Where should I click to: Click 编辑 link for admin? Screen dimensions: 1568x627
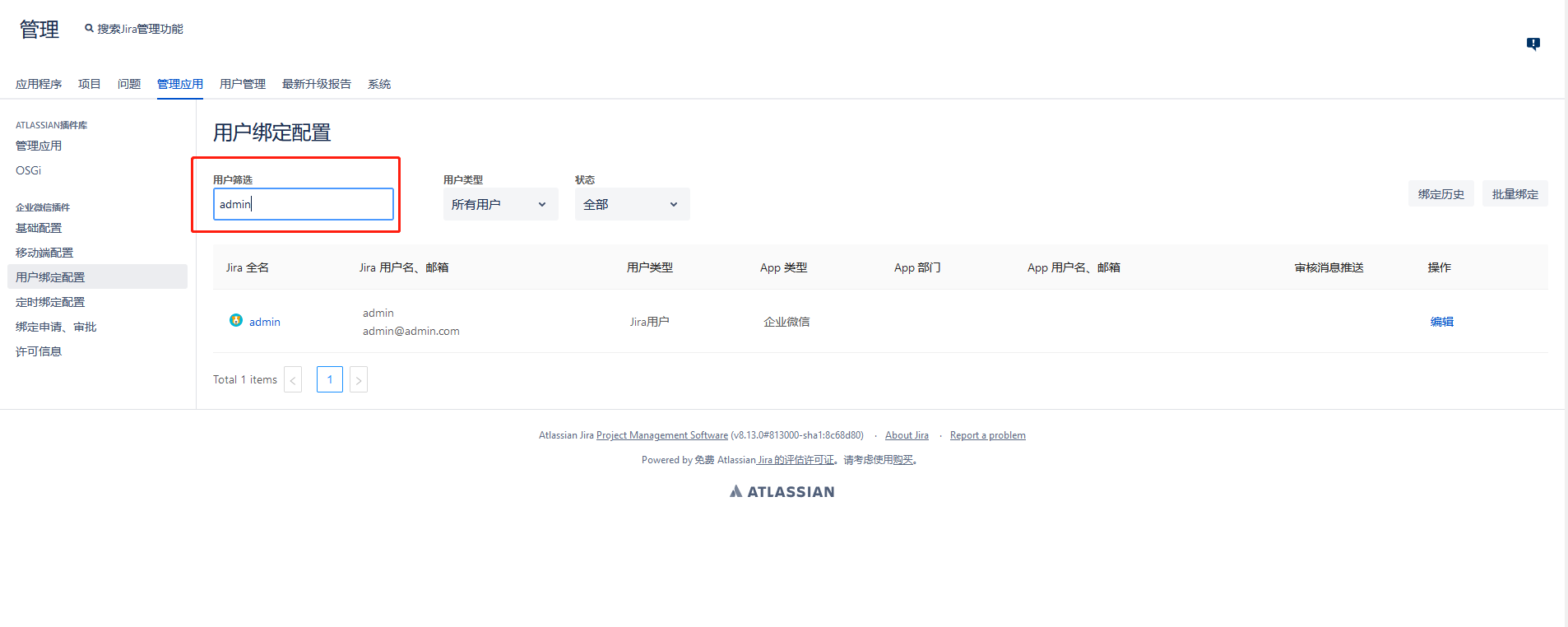[x=1441, y=322]
